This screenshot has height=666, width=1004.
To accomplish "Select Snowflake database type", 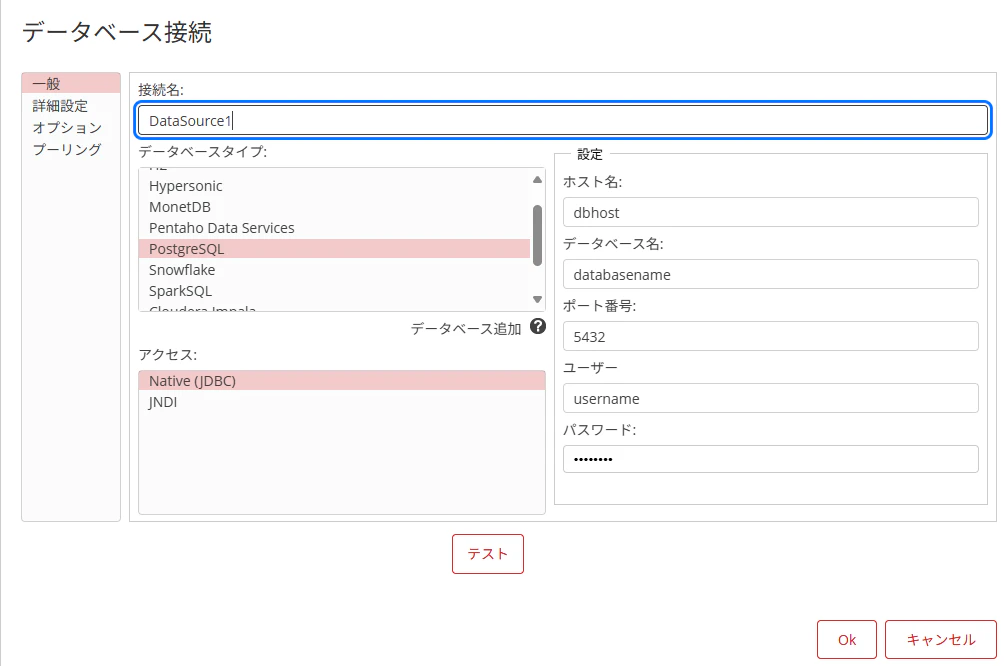I will pyautogui.click(x=334, y=270).
